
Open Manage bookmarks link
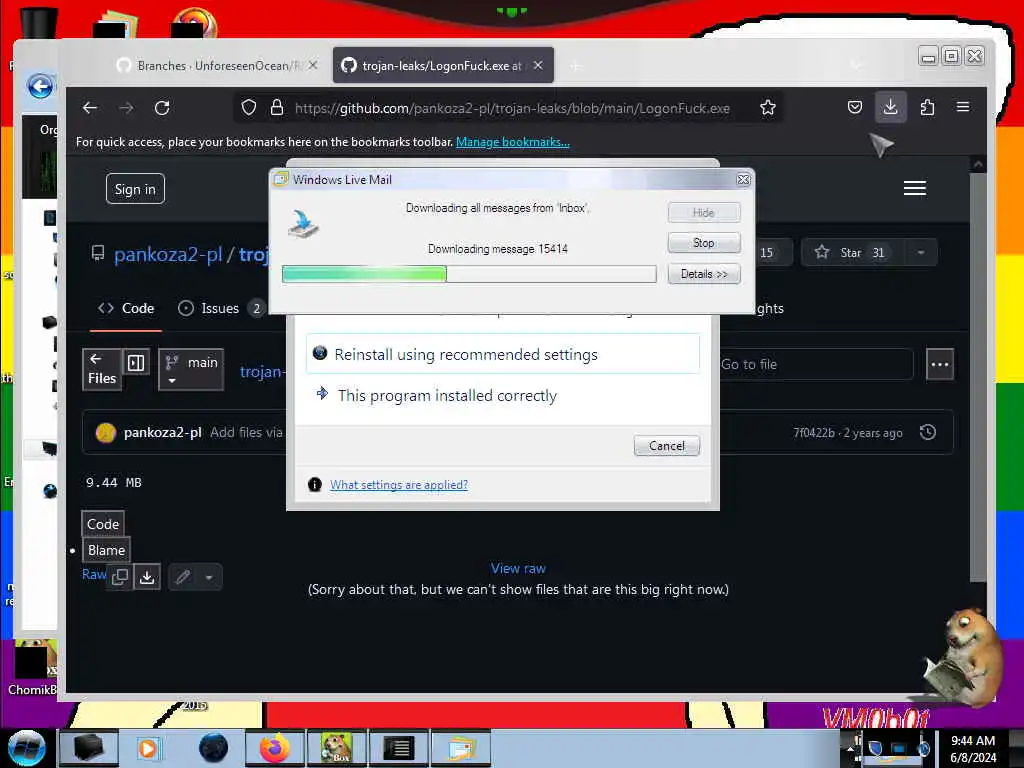[513, 142]
